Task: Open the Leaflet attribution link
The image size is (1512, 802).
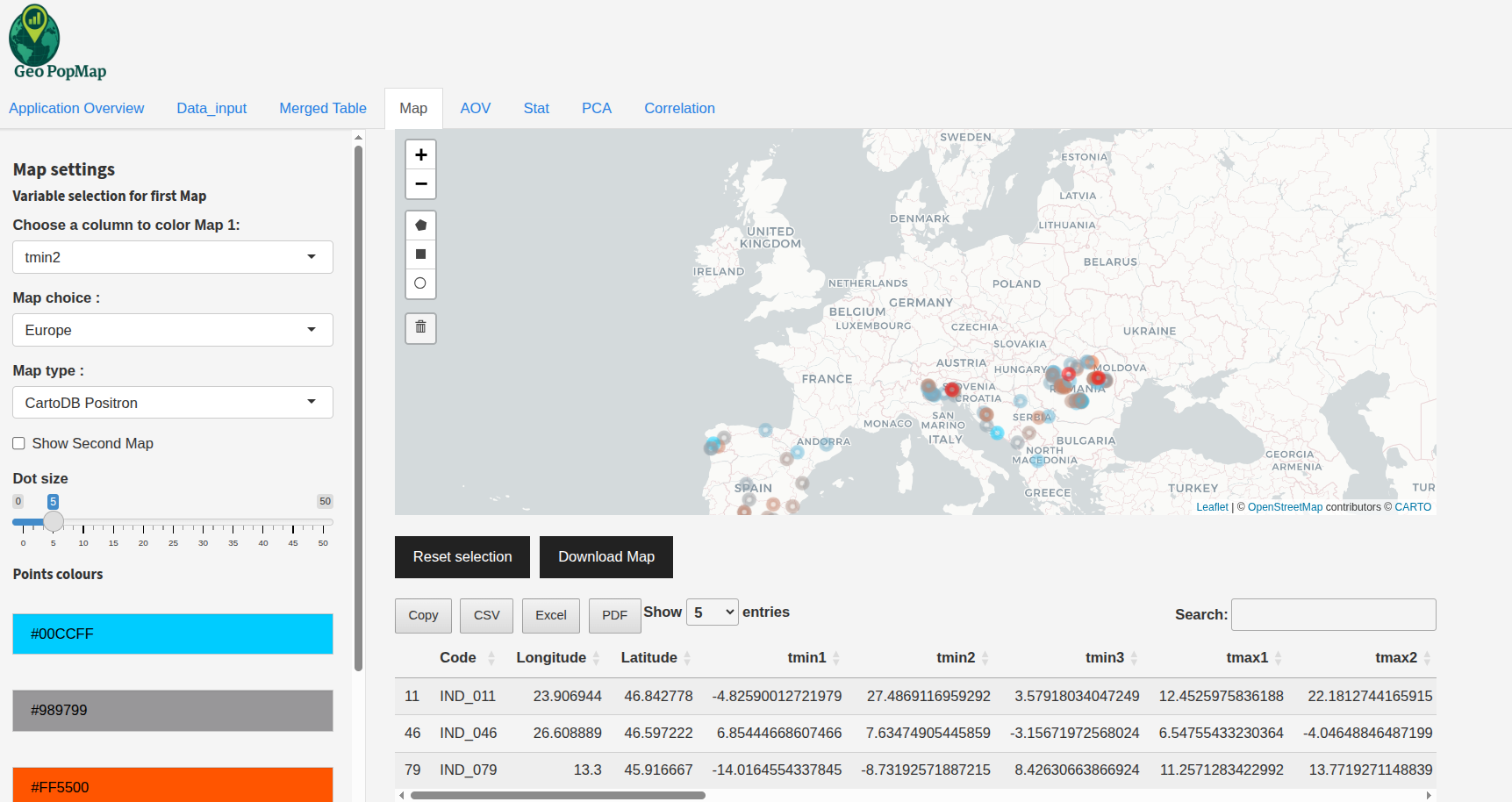Action: (x=1212, y=507)
